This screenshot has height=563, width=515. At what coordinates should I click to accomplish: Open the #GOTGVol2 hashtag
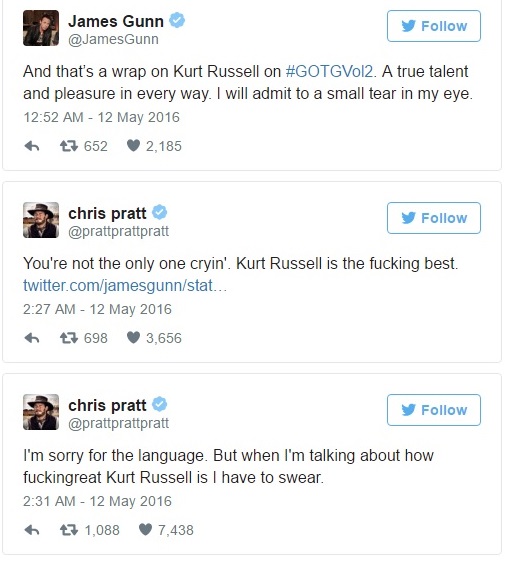(x=329, y=71)
